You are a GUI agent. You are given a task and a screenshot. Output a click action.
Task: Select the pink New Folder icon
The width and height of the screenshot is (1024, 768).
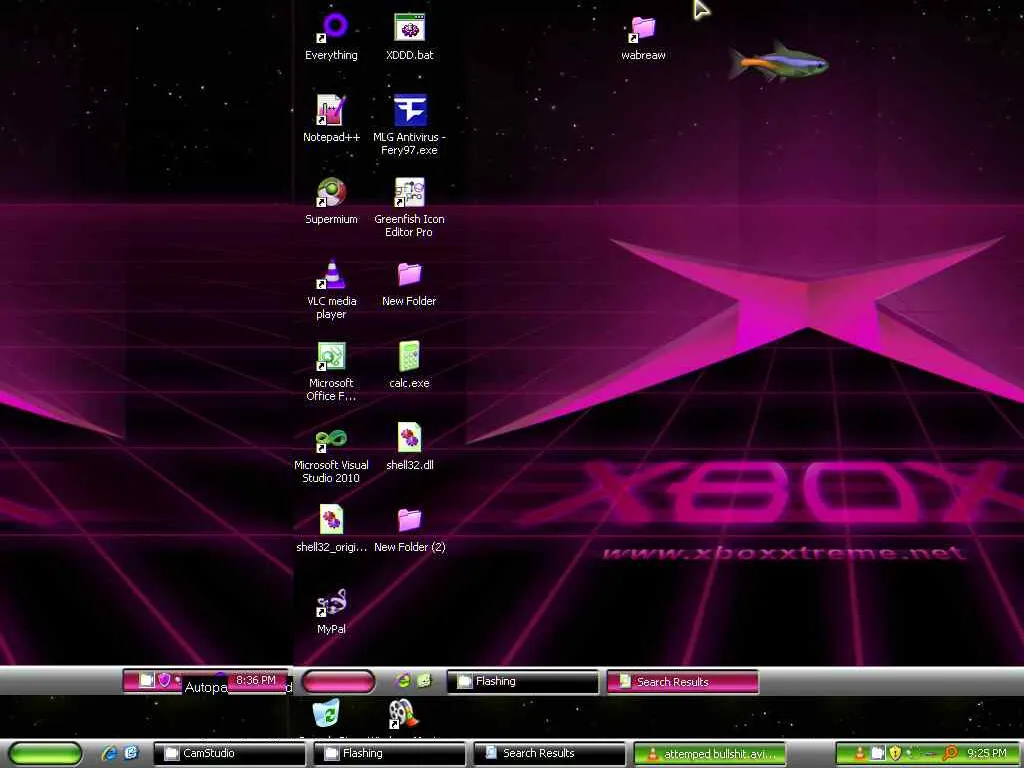pos(409,284)
